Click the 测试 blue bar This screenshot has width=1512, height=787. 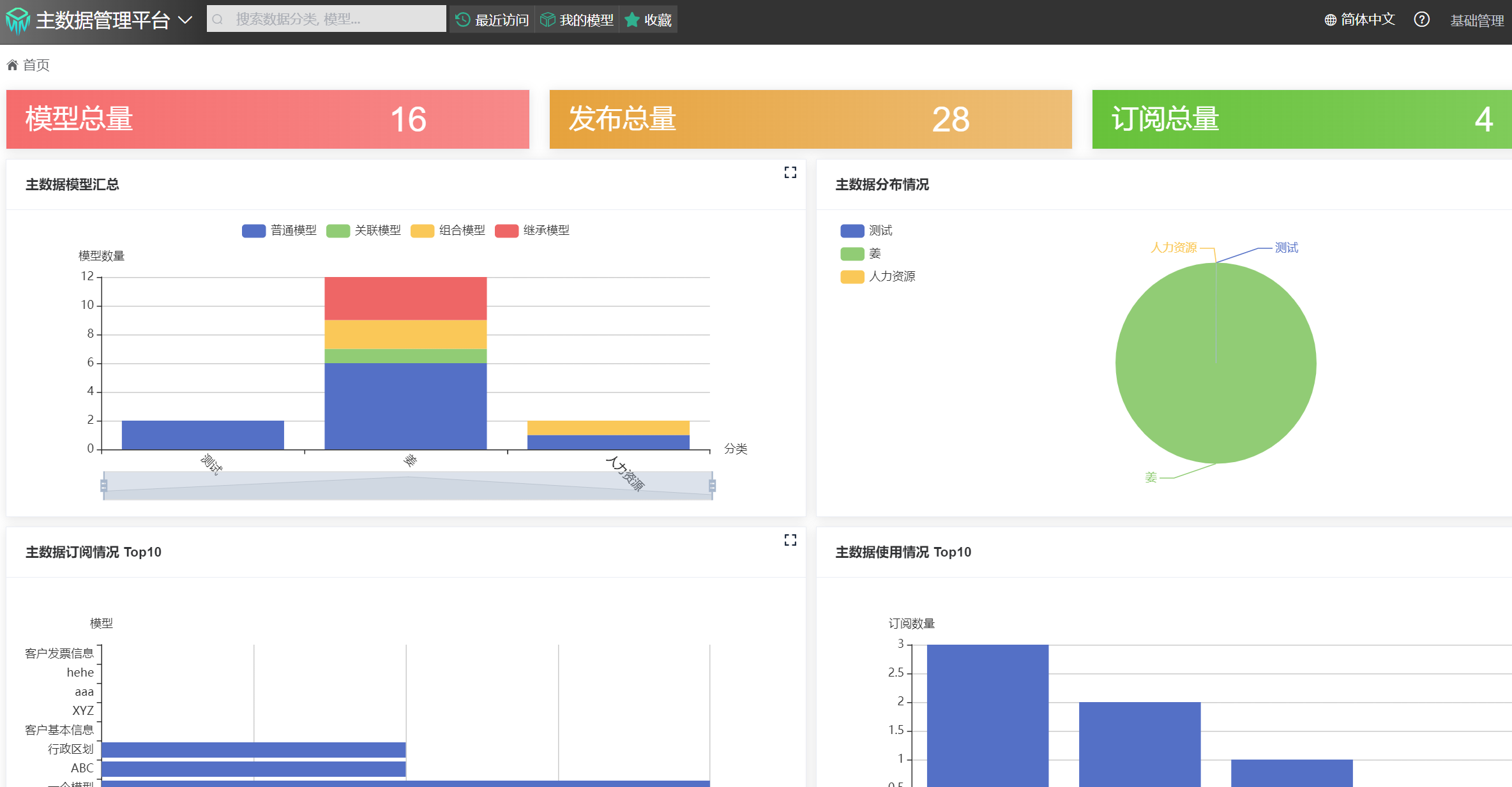pyautogui.click(x=203, y=435)
